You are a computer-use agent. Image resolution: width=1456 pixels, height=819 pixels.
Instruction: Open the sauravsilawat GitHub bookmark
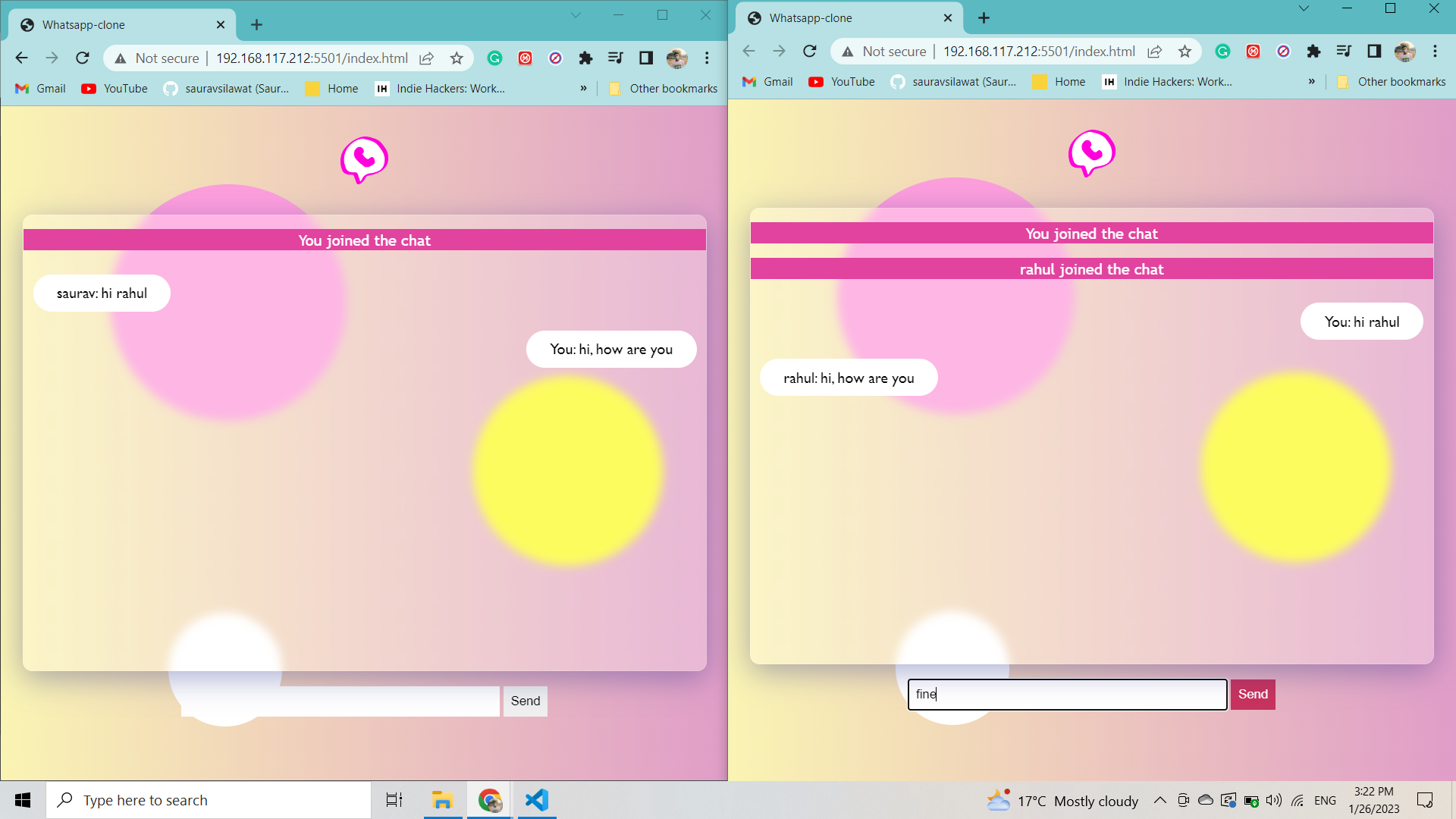click(225, 88)
